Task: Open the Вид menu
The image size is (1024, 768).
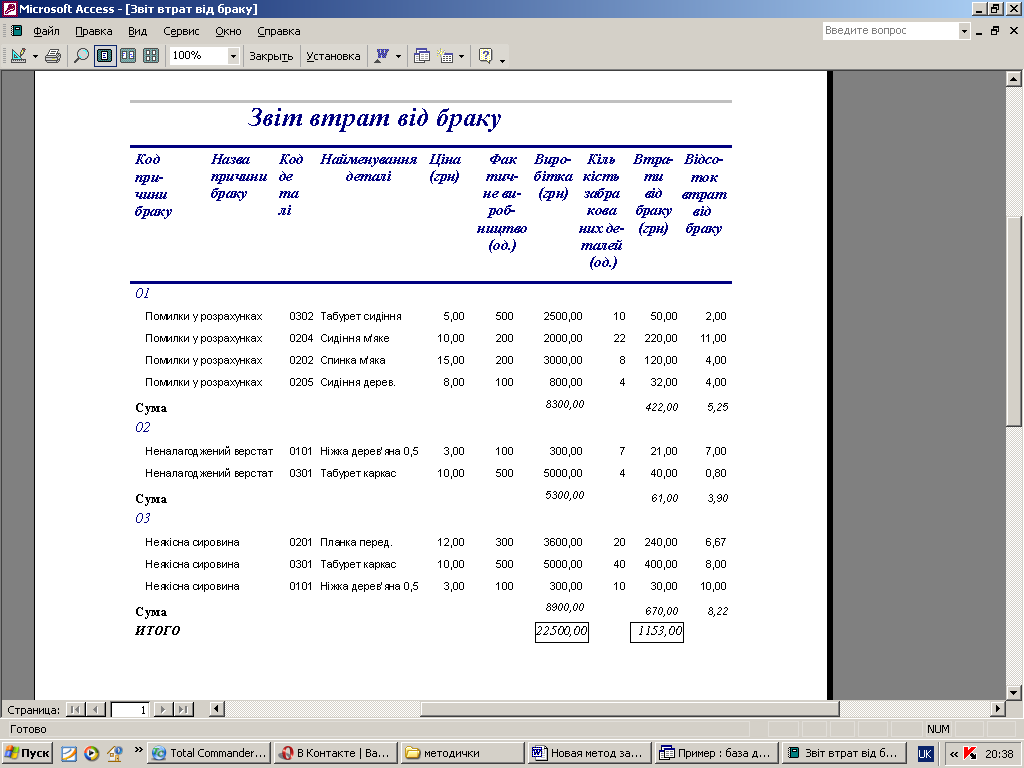Action: coord(137,31)
